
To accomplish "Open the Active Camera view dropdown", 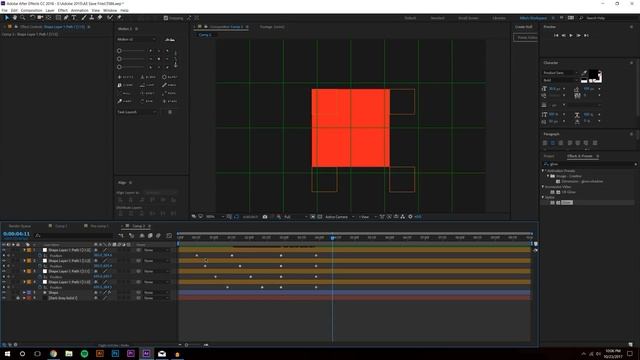I will [x=339, y=217].
